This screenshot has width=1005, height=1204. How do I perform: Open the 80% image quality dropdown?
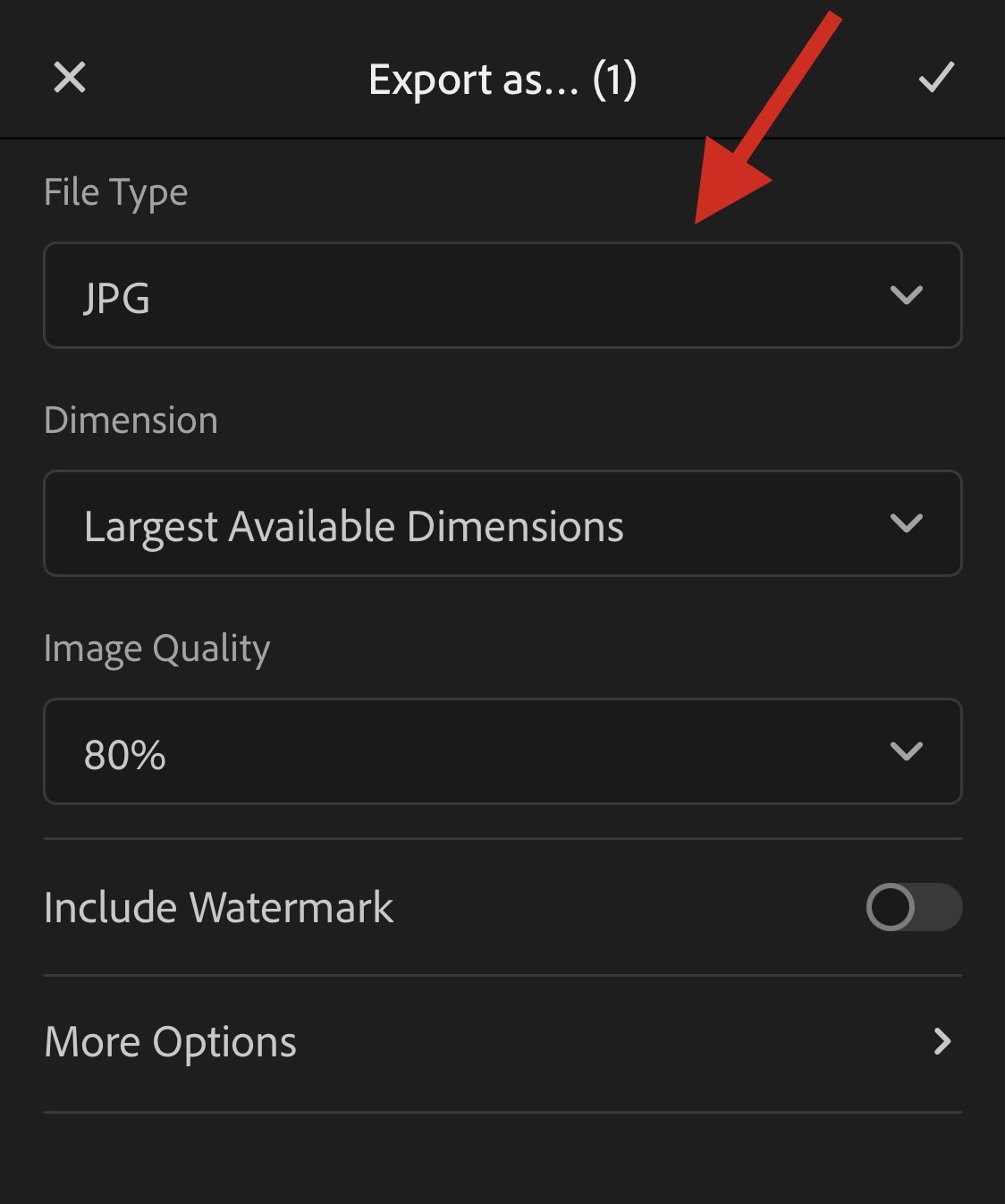(502, 751)
